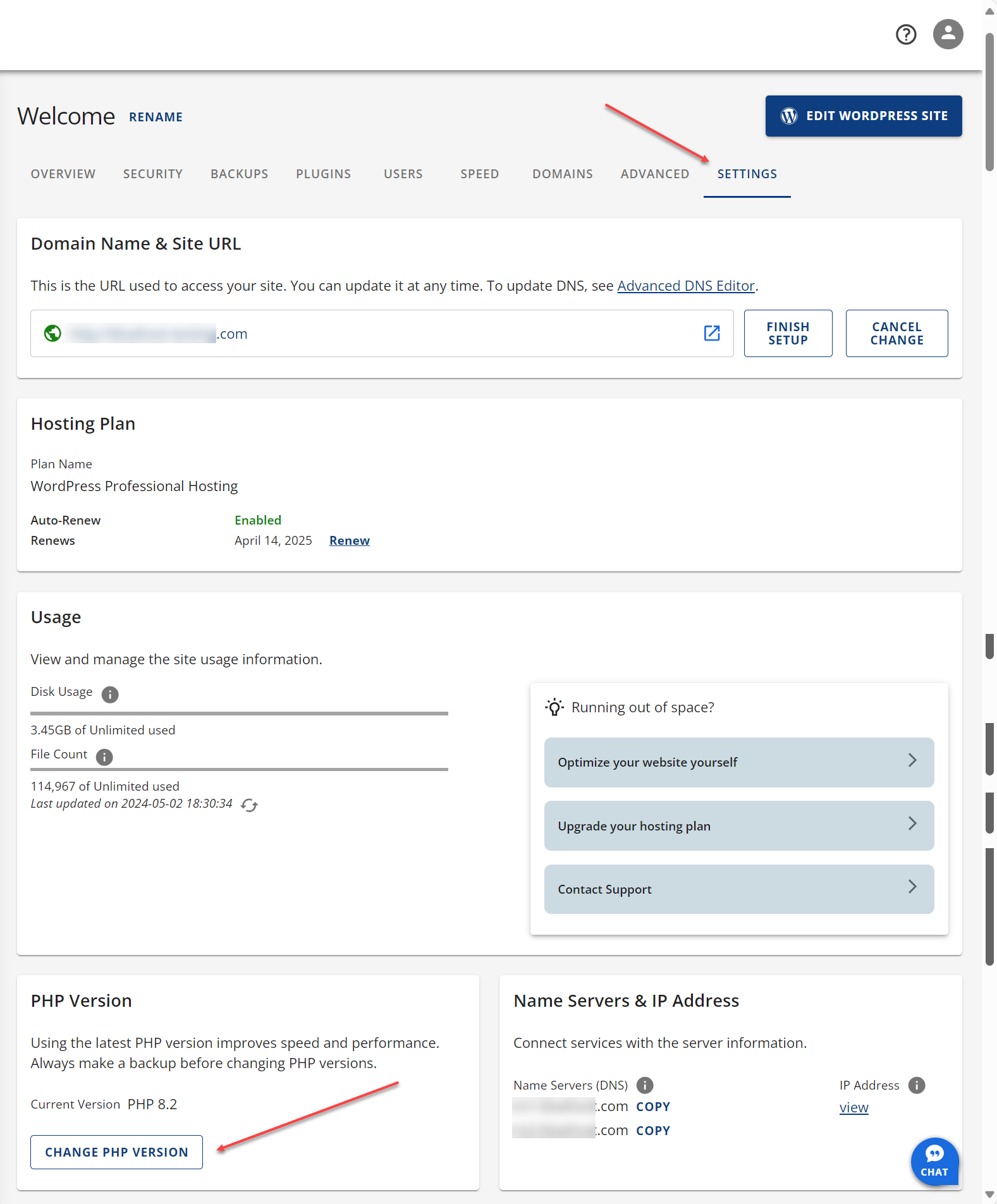Switch to the Backups tab
The width and height of the screenshot is (997, 1204).
(240, 174)
